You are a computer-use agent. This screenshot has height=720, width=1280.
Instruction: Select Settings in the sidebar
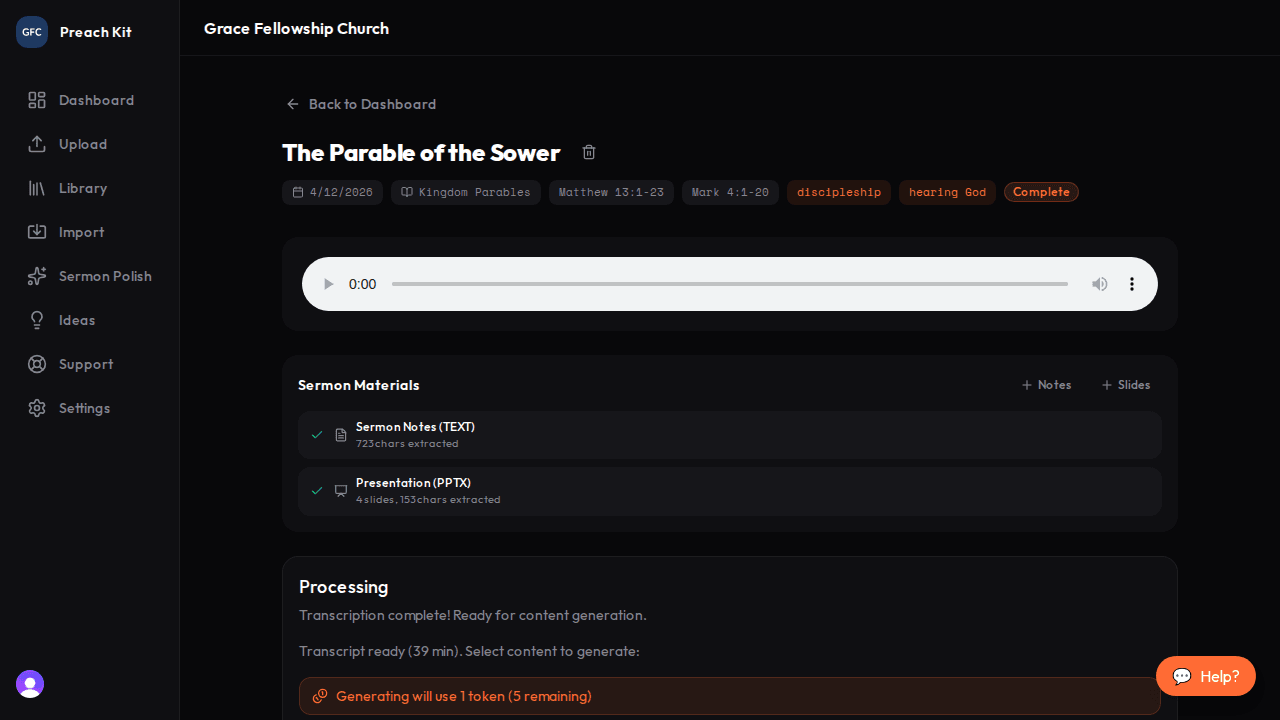click(x=37, y=408)
